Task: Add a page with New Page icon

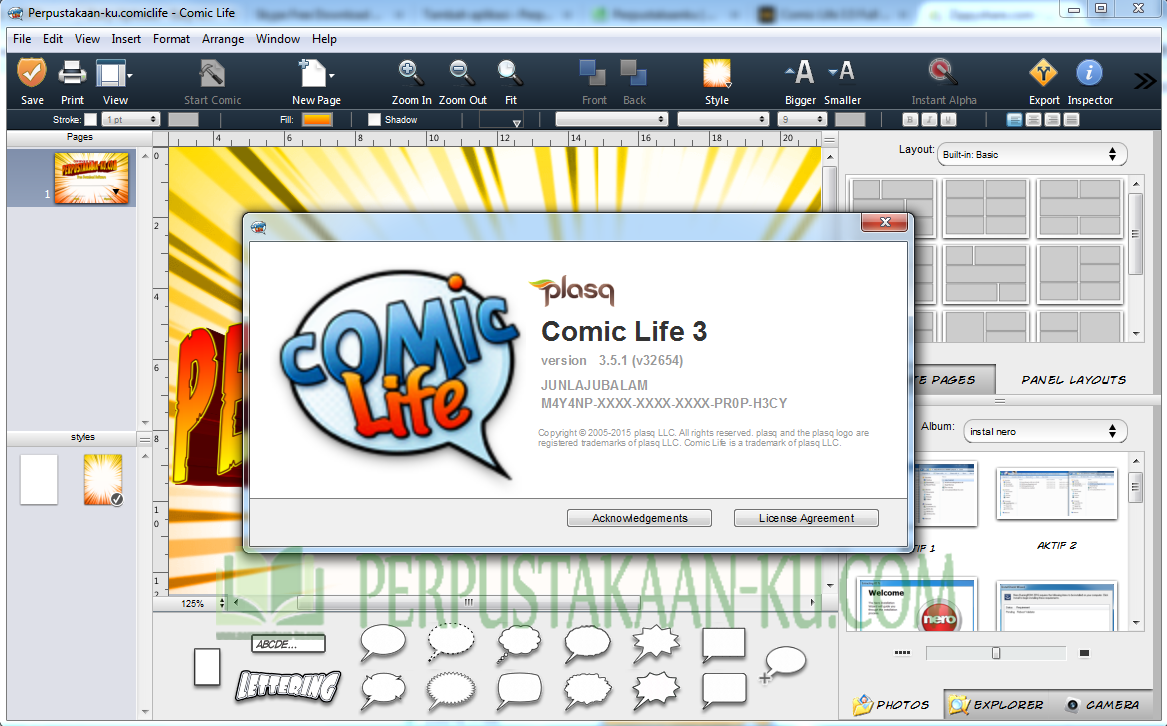Action: tap(313, 74)
